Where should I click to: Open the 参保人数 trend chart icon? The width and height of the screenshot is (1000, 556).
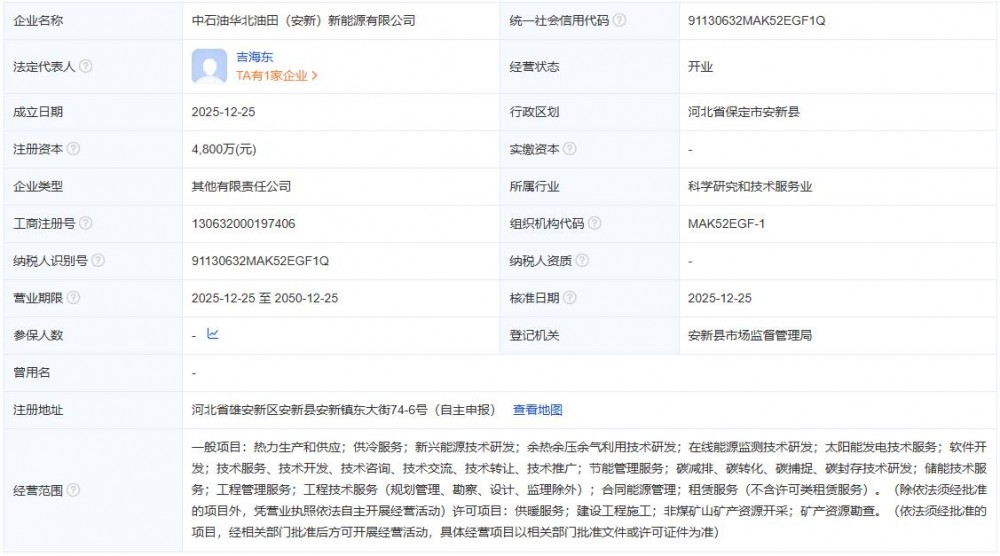212,335
